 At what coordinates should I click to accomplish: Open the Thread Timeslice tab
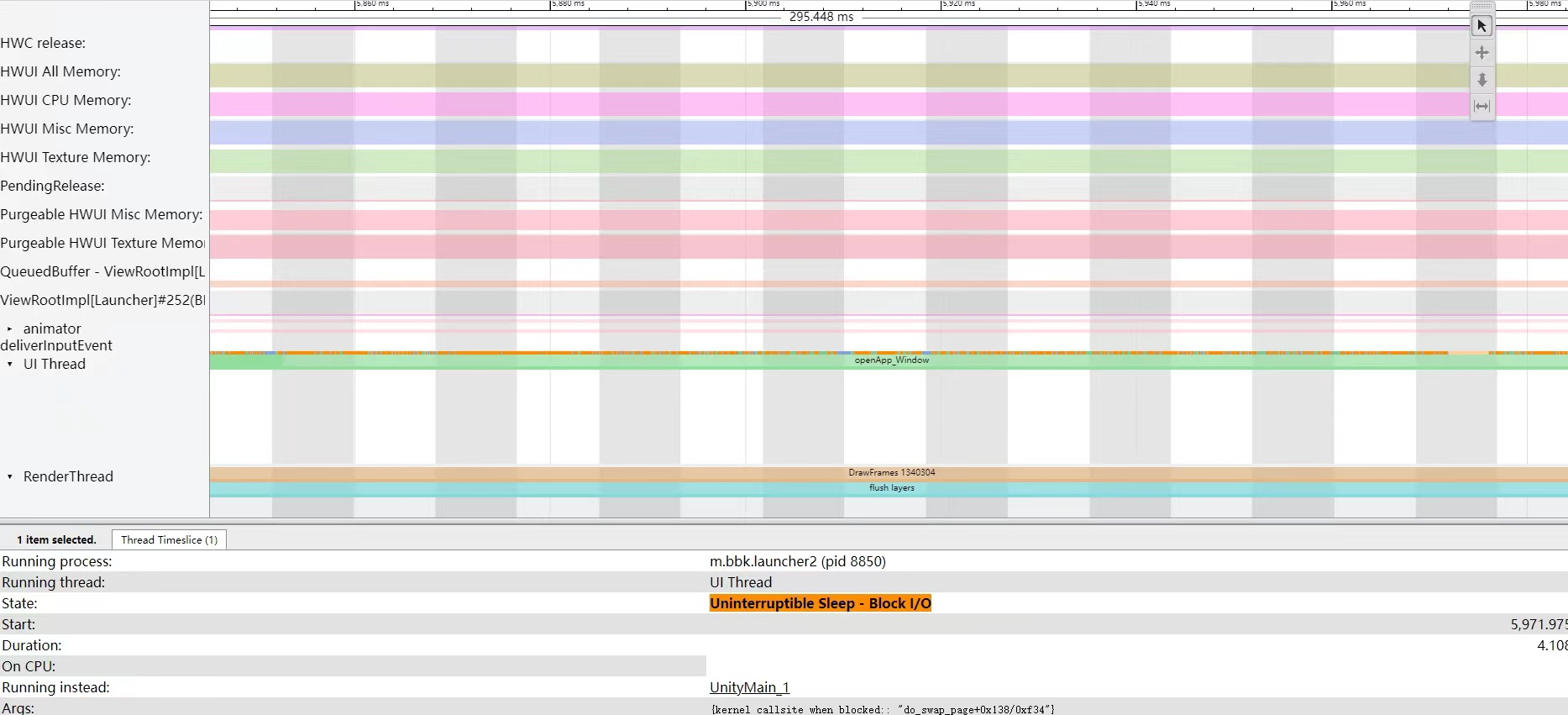pos(169,540)
